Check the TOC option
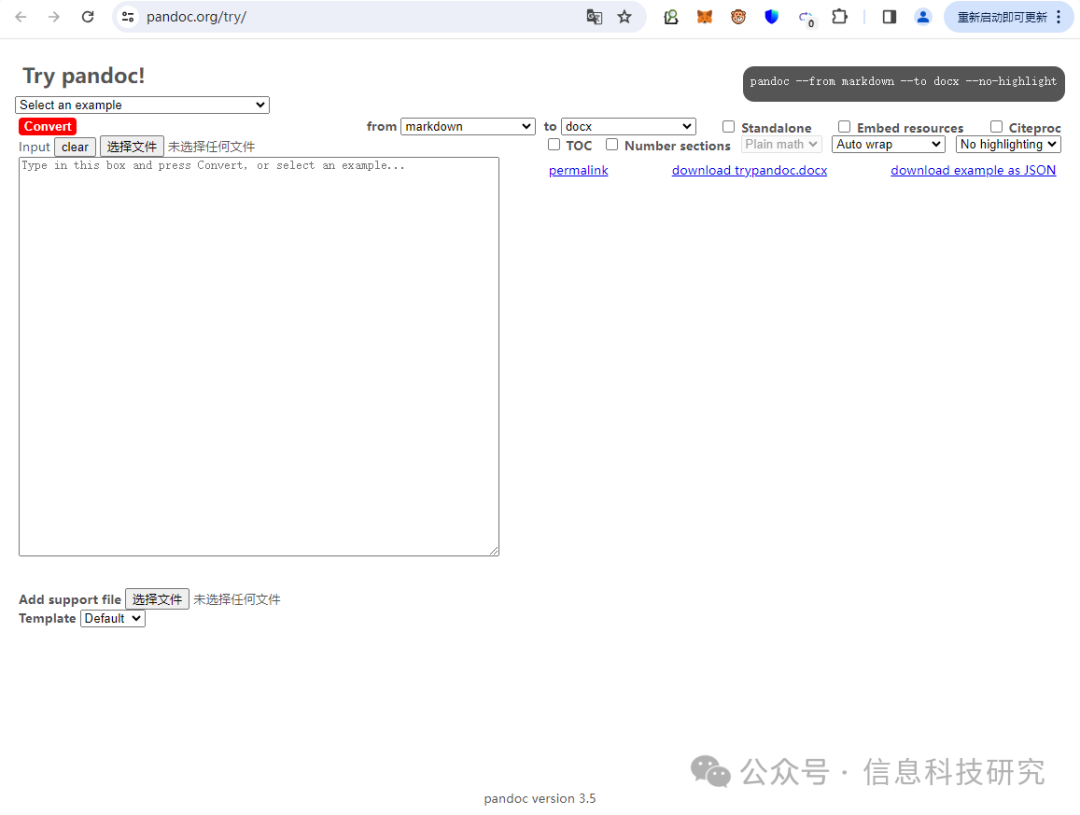Viewport: 1080px width, 815px height. 554,144
